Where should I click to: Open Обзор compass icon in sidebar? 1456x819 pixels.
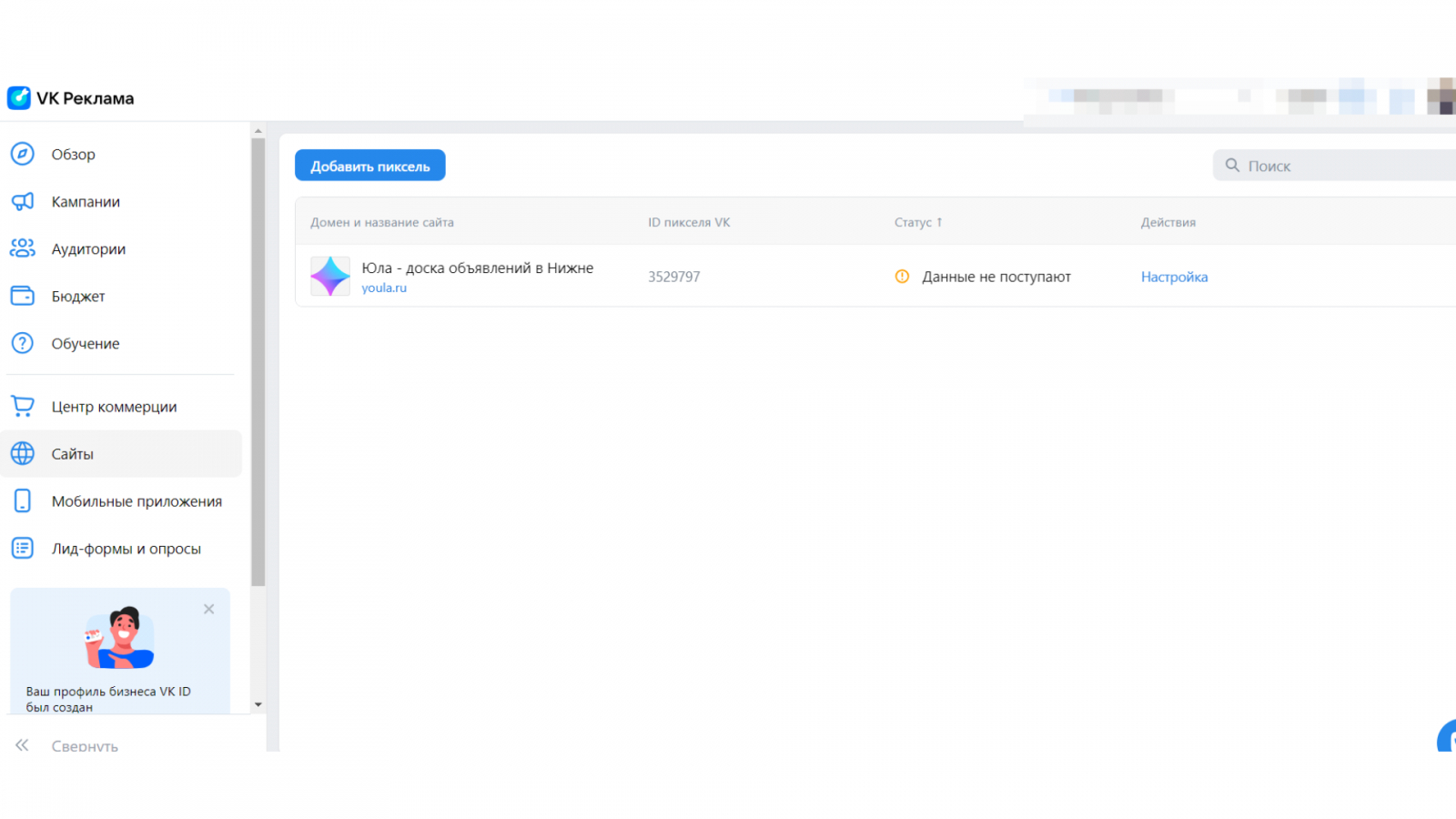tap(23, 154)
